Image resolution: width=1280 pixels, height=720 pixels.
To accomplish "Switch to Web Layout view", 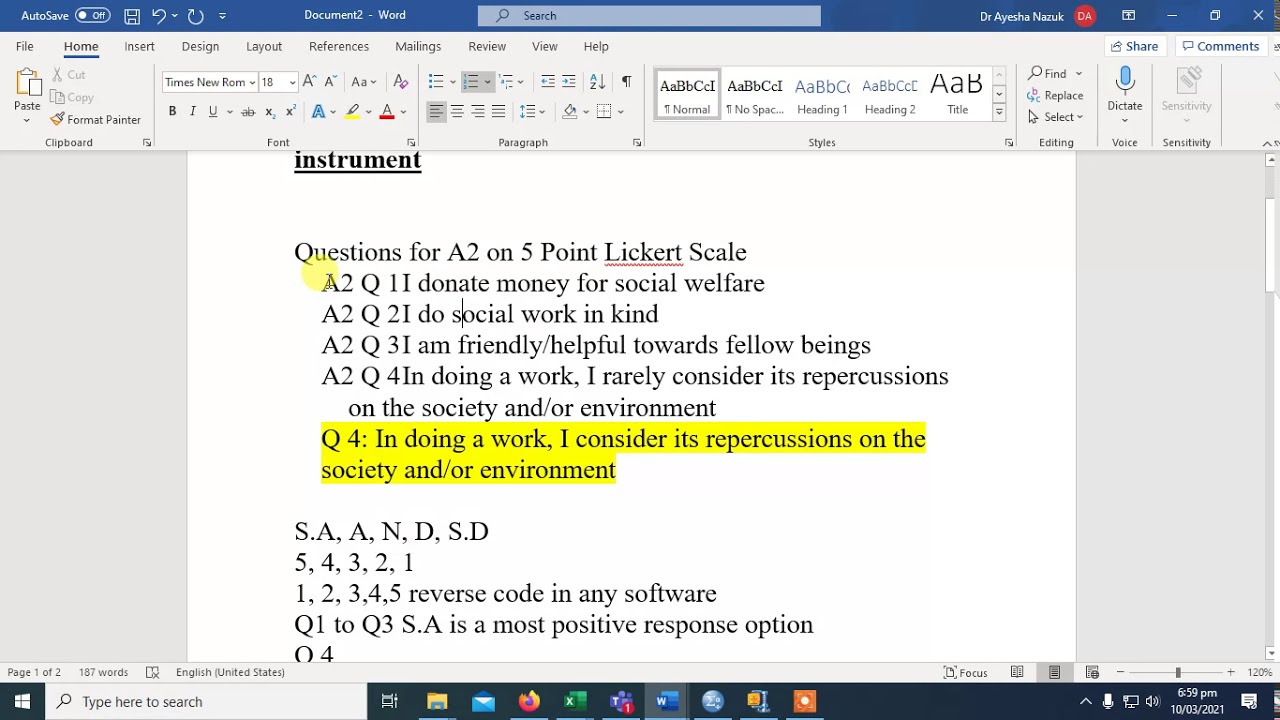I will point(1092,672).
